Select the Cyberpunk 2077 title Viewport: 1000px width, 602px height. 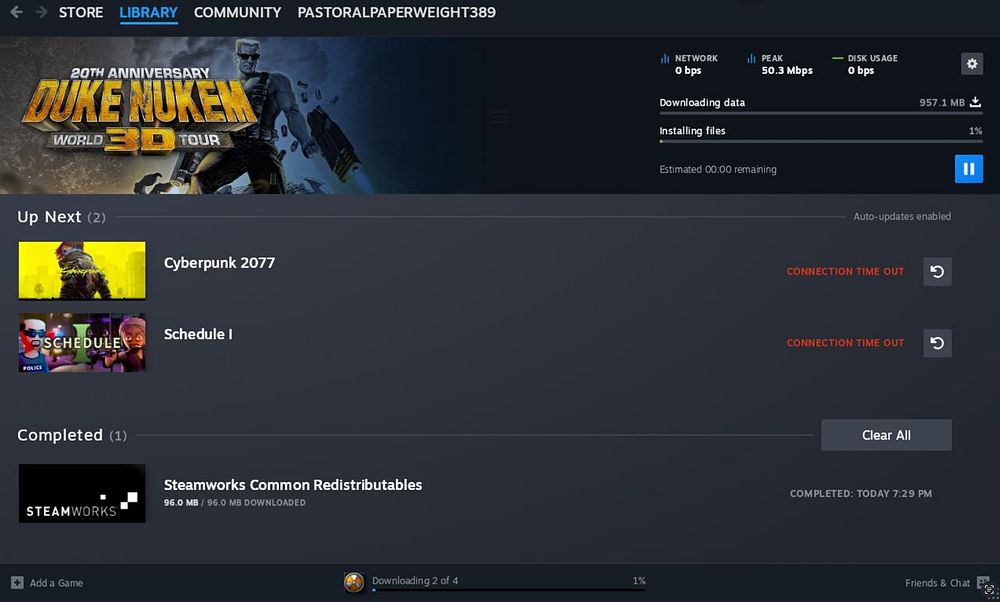tap(219, 263)
